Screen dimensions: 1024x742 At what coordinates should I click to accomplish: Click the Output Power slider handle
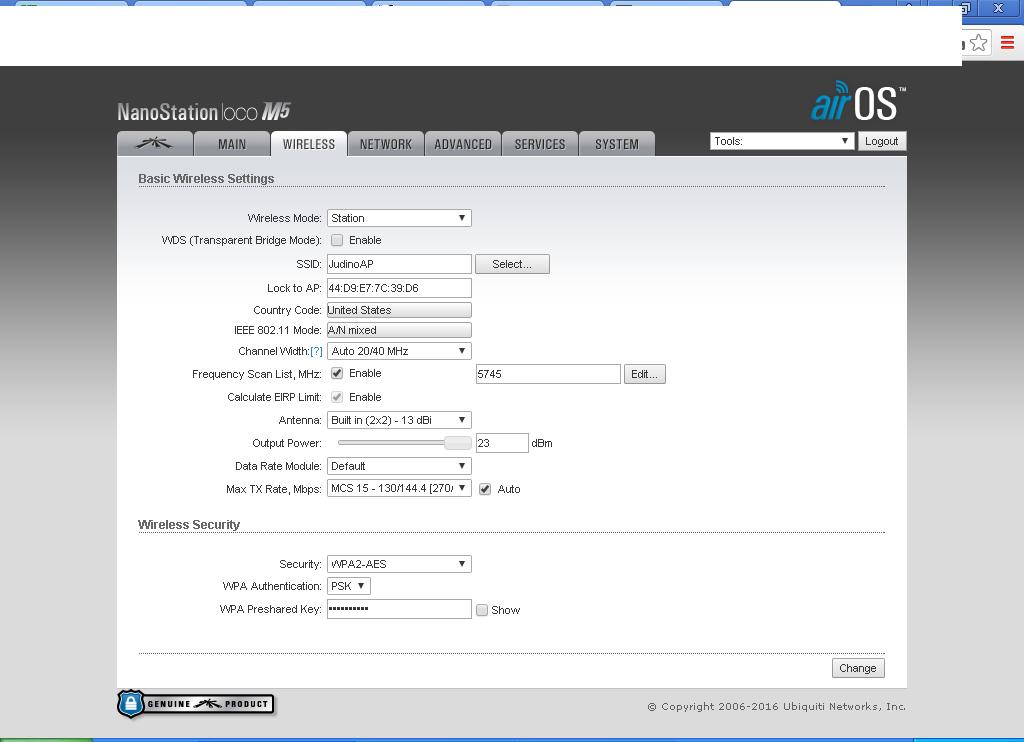458,443
